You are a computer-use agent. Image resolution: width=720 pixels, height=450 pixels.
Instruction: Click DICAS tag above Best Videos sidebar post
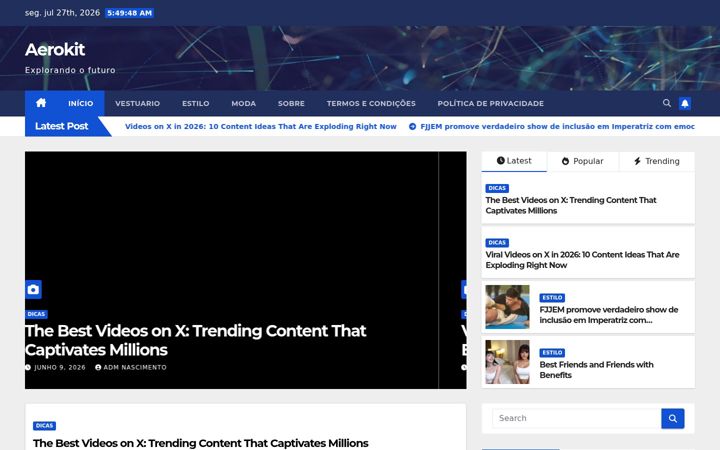point(497,188)
